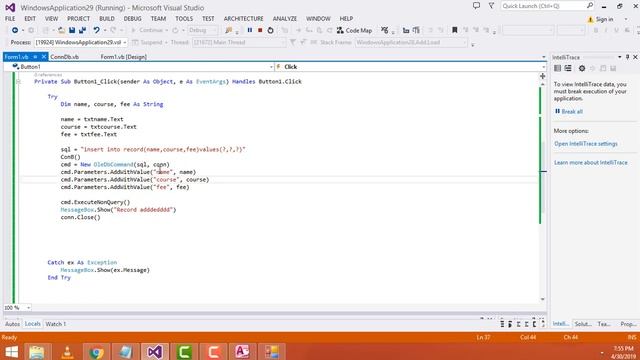Click the Undo arrow icon
Image resolution: width=640 pixels, height=360 pixels.
[96, 30]
